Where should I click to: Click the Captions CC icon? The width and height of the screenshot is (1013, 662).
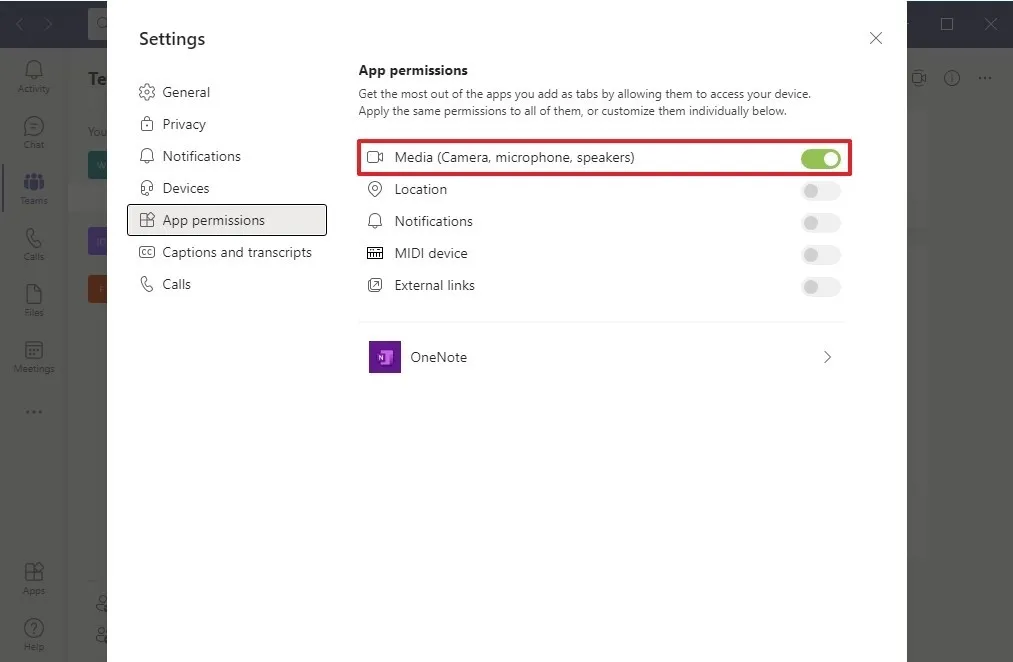147,252
